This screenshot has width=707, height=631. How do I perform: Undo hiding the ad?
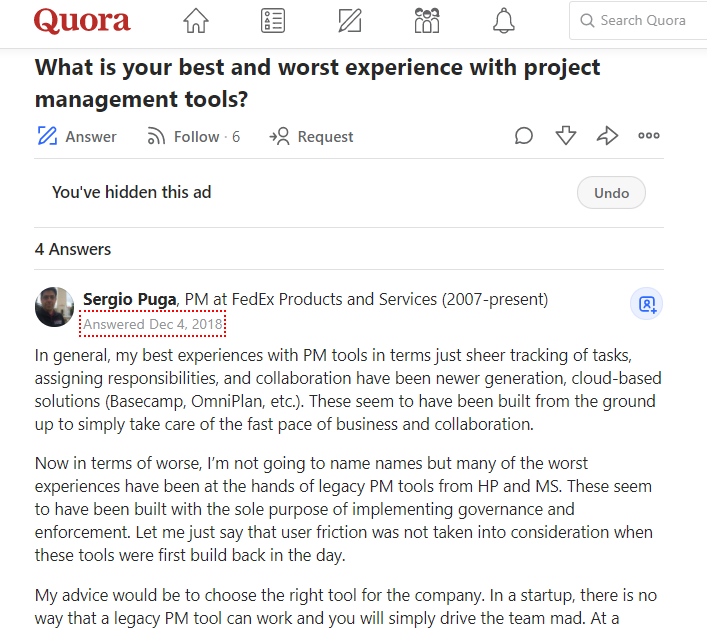pyautogui.click(x=611, y=193)
